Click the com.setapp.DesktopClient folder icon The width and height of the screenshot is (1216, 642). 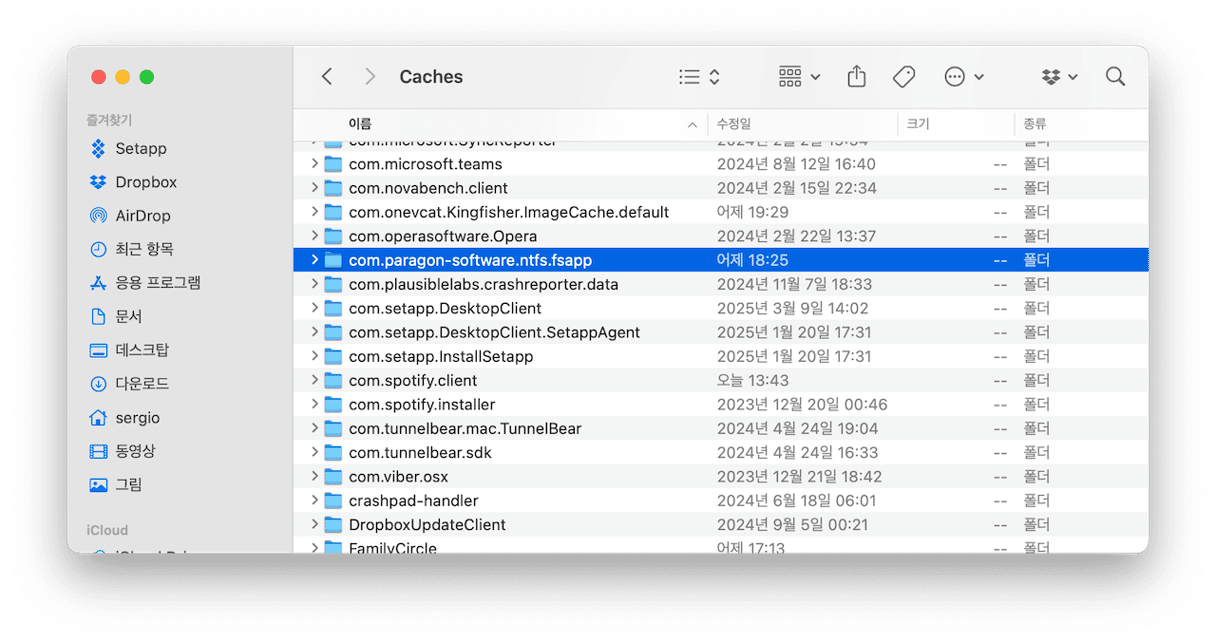click(333, 308)
